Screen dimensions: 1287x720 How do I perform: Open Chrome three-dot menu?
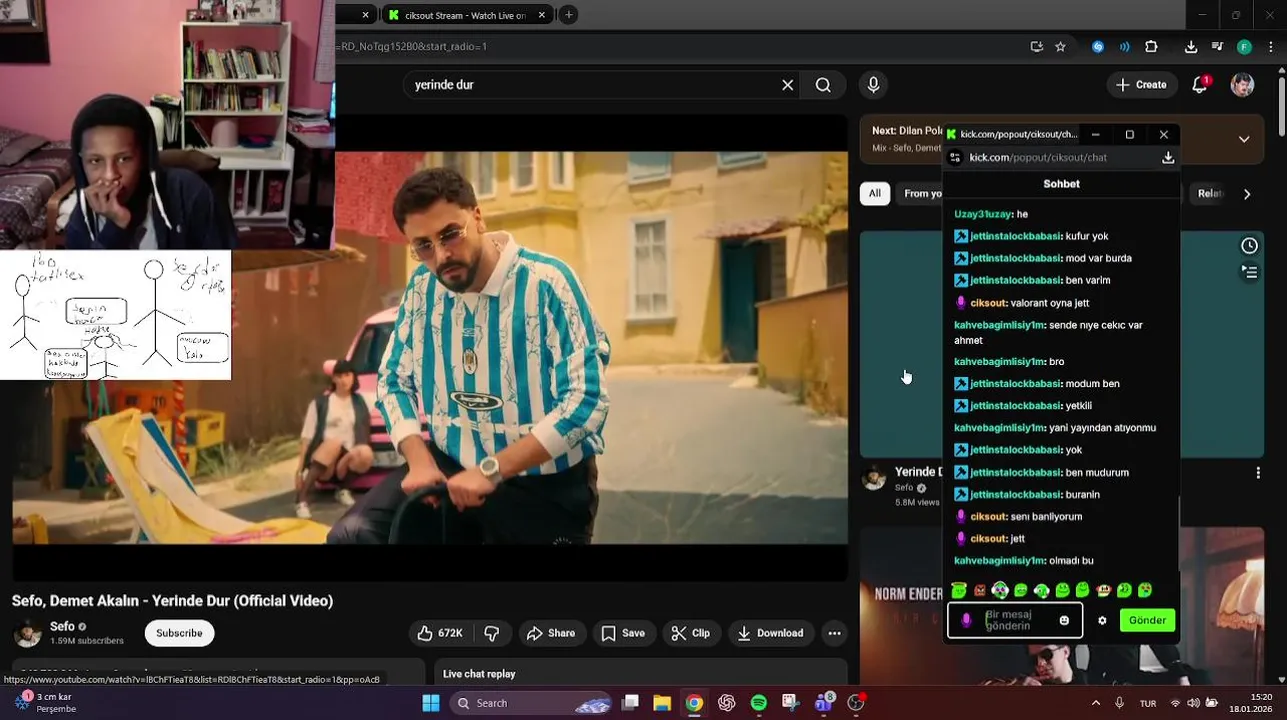[x=1271, y=46]
